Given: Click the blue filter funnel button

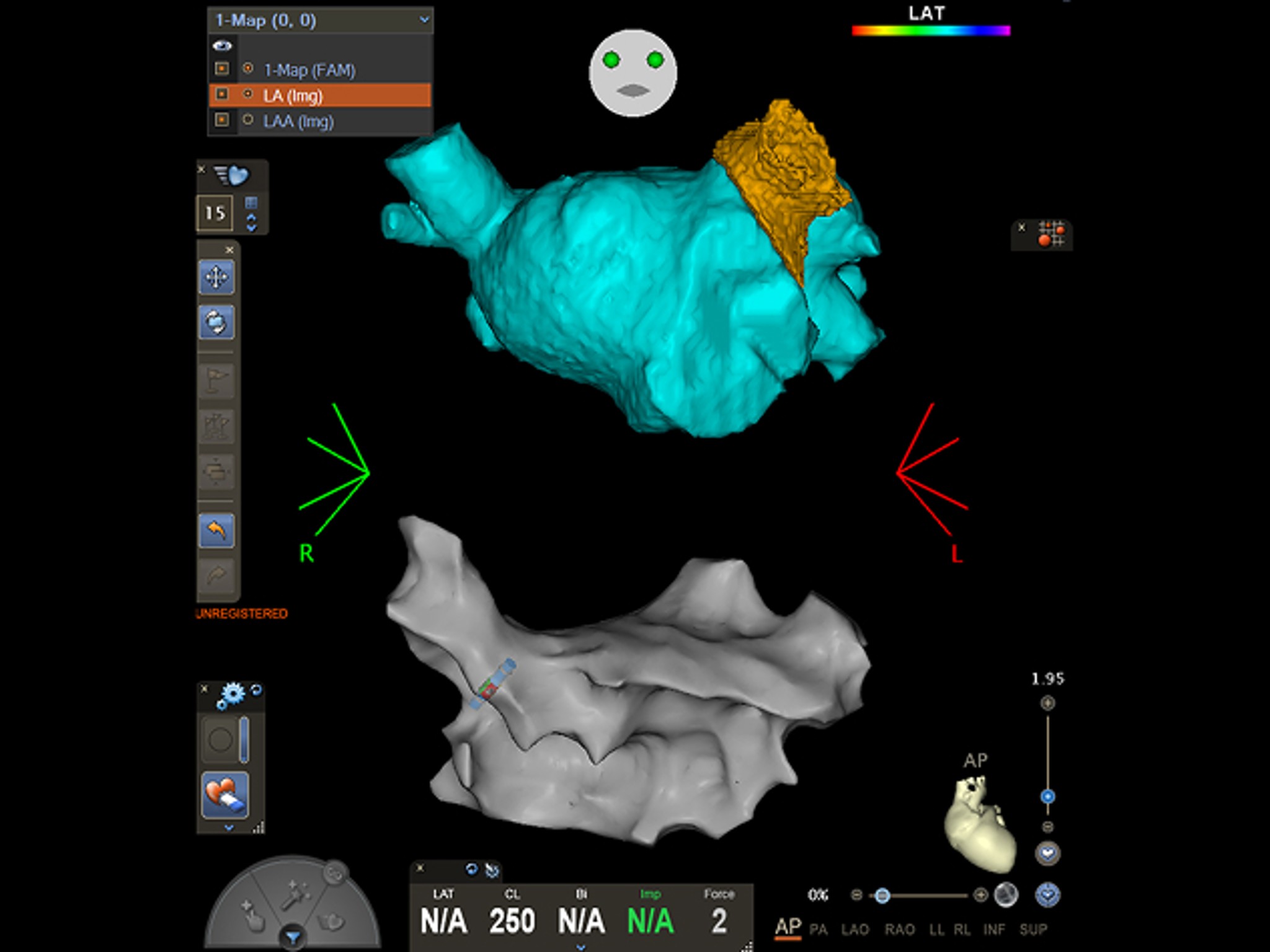Looking at the screenshot, I should 293,938.
